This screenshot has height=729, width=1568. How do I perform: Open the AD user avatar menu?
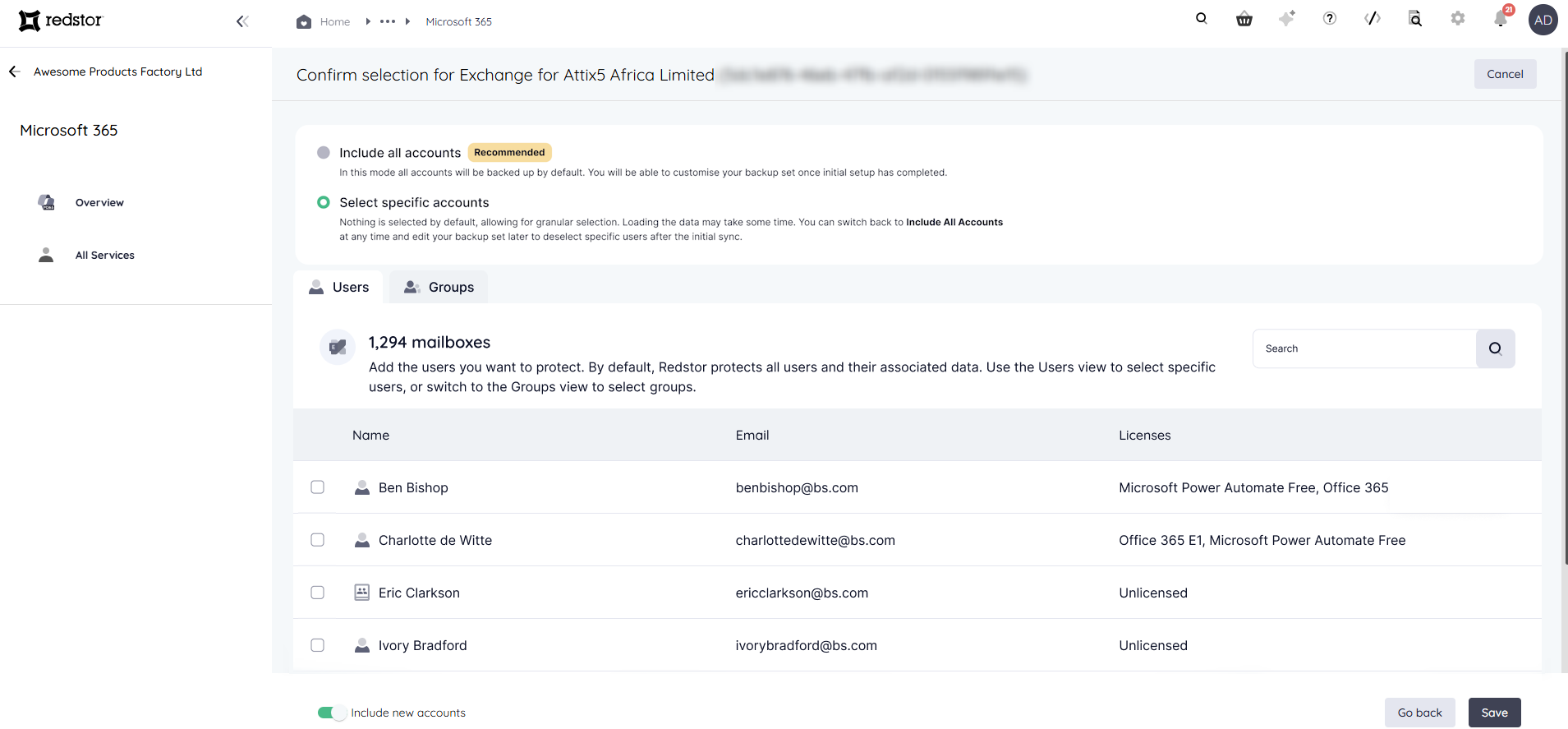pos(1543,20)
